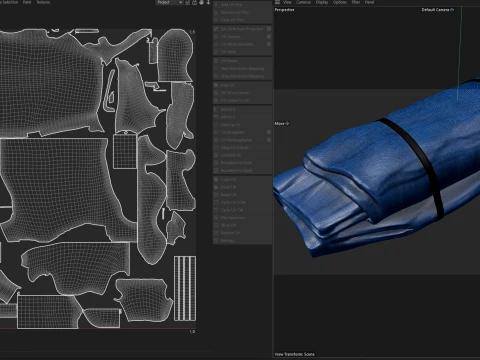The height and width of the screenshot is (360, 480).
Task: Open settings gear beside UV Rectangularize
Action: [x=269, y=140]
